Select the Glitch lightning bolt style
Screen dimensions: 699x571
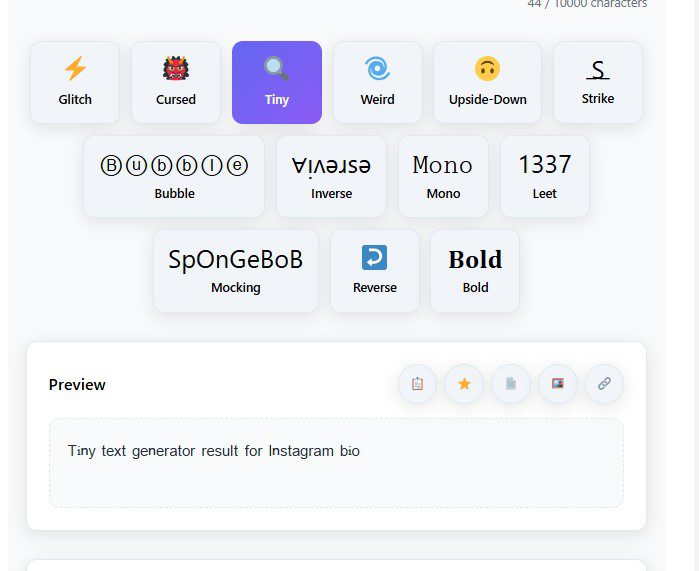tap(75, 82)
